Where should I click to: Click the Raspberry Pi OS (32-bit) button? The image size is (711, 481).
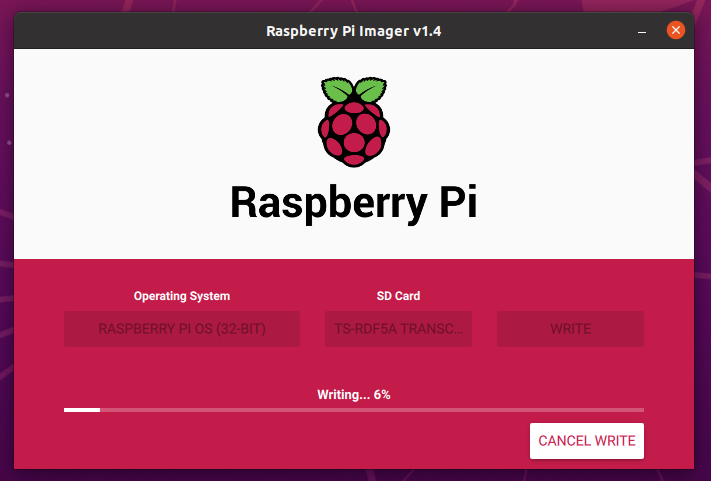pos(182,329)
